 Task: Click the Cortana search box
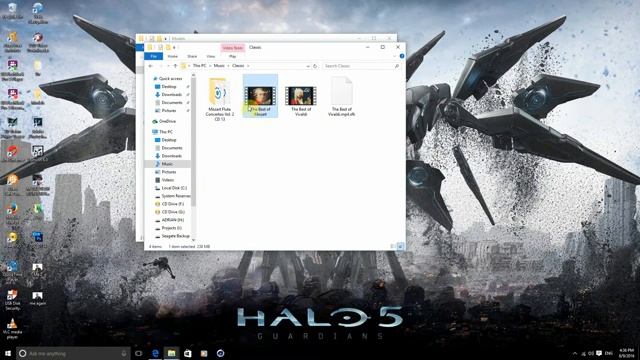coord(73,353)
